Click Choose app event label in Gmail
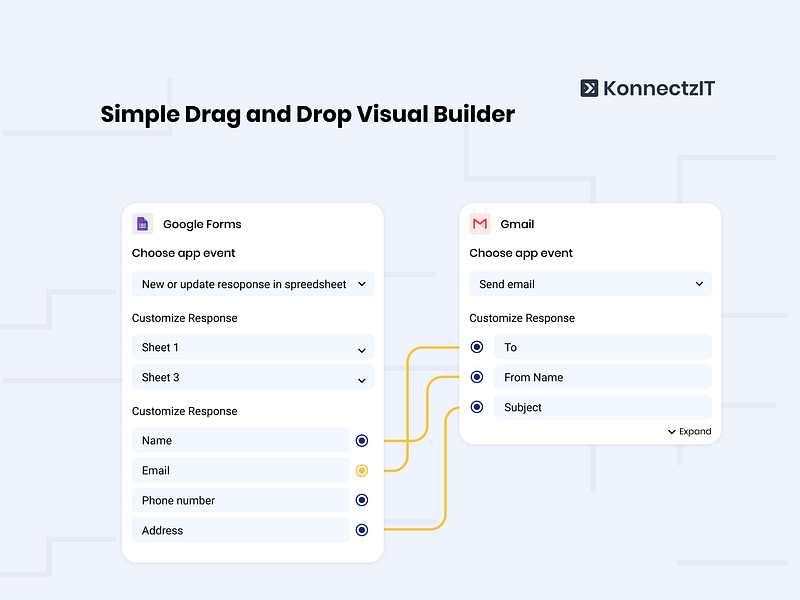This screenshot has height=600, width=800. 521,253
